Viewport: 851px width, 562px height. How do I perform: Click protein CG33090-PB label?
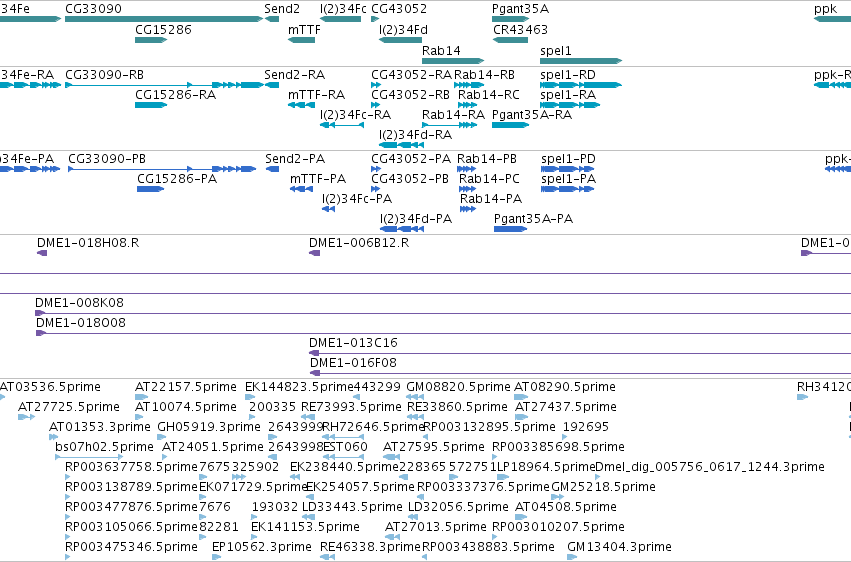point(107,158)
